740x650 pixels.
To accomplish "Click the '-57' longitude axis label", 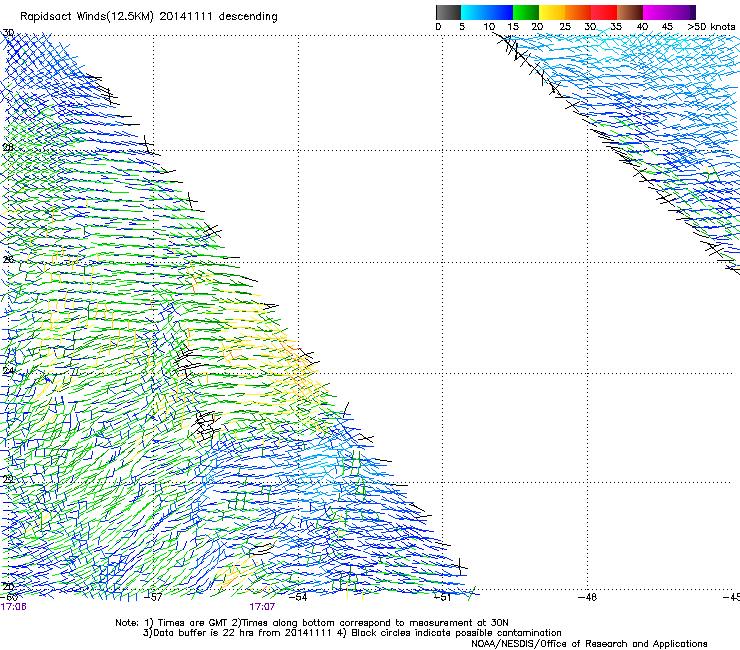I will coord(152,597).
